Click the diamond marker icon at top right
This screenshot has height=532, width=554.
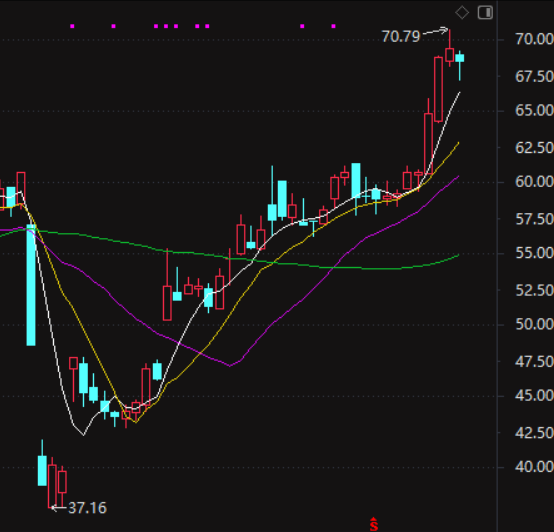pos(462,13)
